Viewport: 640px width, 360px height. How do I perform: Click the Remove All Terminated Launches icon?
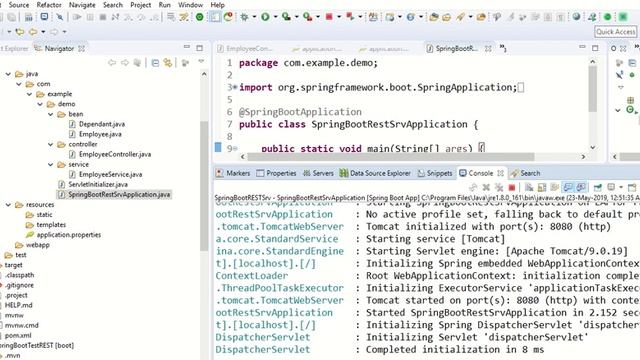click(x=499, y=187)
